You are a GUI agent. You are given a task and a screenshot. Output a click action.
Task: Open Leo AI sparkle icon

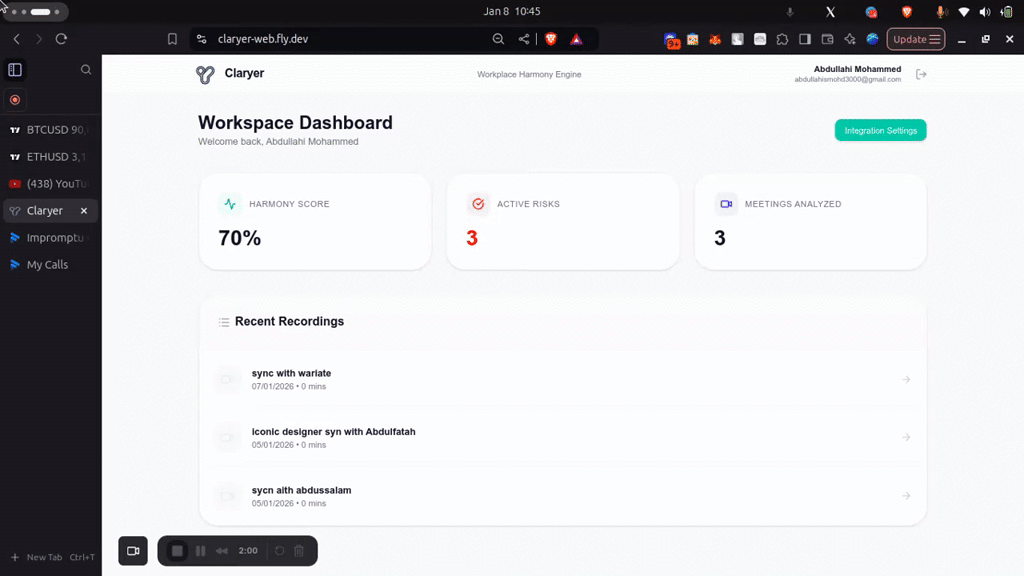coord(850,39)
